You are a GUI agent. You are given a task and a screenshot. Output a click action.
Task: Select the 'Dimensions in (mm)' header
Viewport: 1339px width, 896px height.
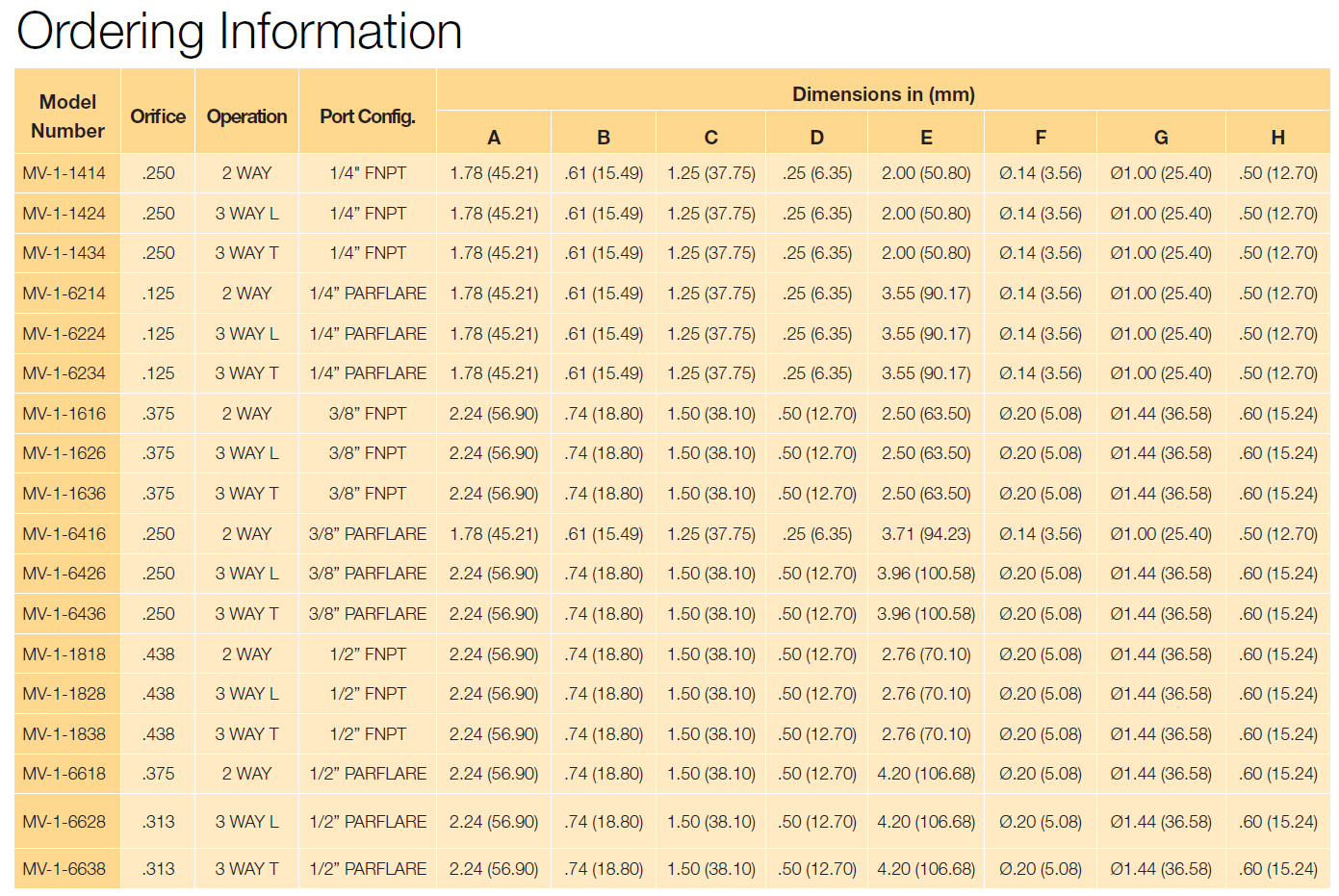(x=884, y=94)
